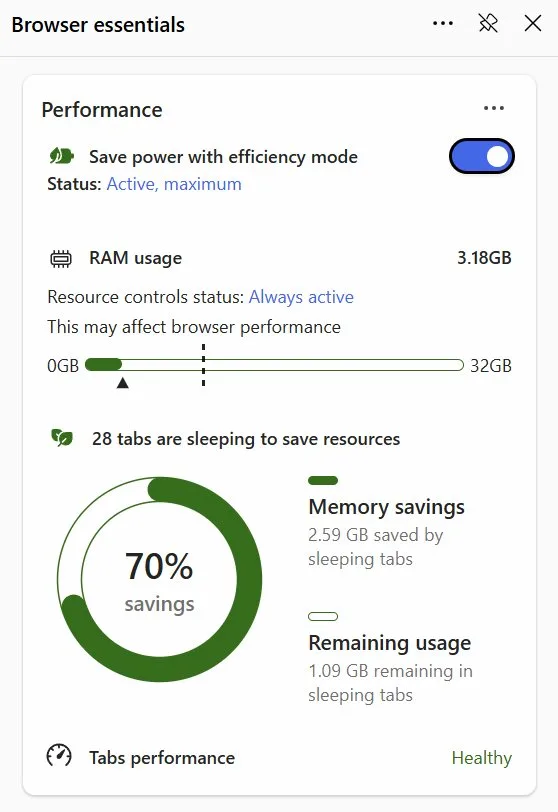Viewport: 558px width, 812px height.
Task: Click the Memory savings green legend pill
Action: (323, 481)
